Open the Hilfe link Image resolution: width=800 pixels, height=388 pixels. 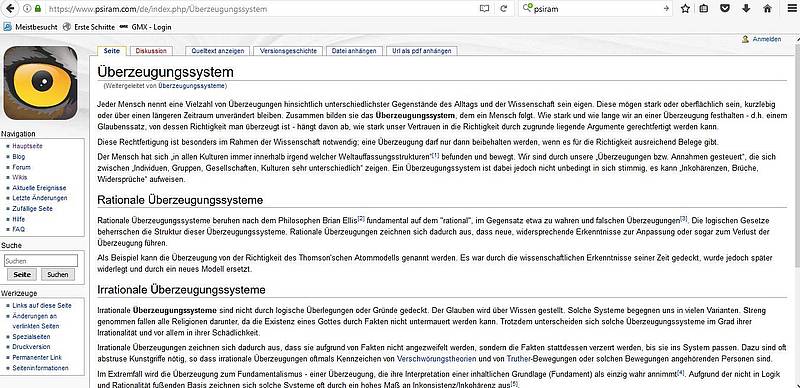(x=18, y=219)
